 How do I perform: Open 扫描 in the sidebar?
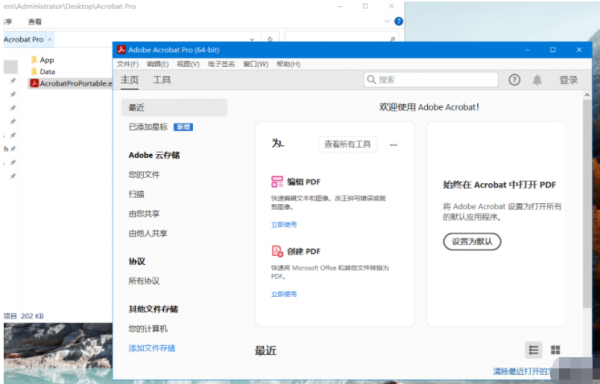pos(136,194)
